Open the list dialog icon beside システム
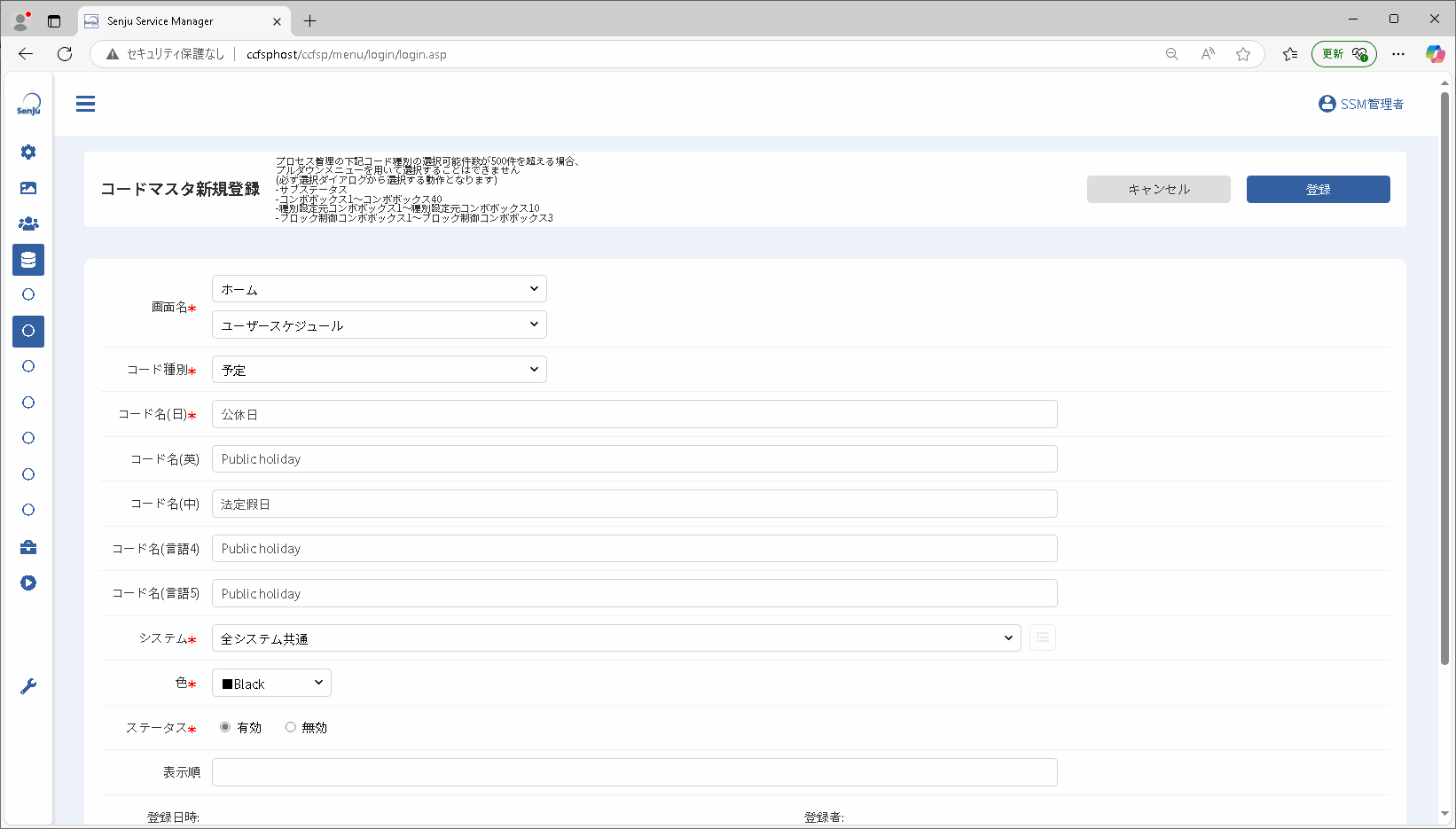This screenshot has height=829, width=1456. click(1043, 637)
